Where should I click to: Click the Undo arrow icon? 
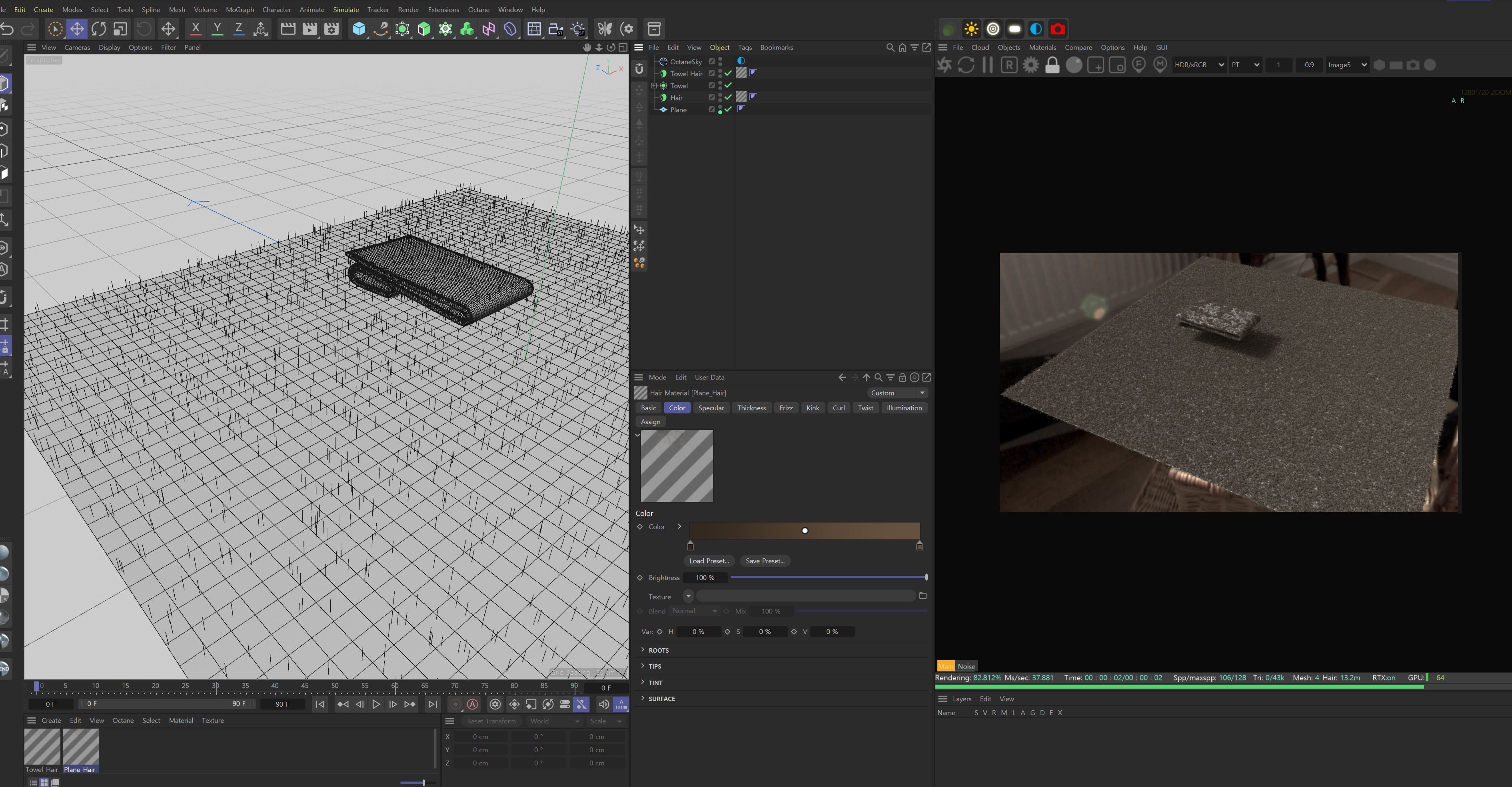7,29
